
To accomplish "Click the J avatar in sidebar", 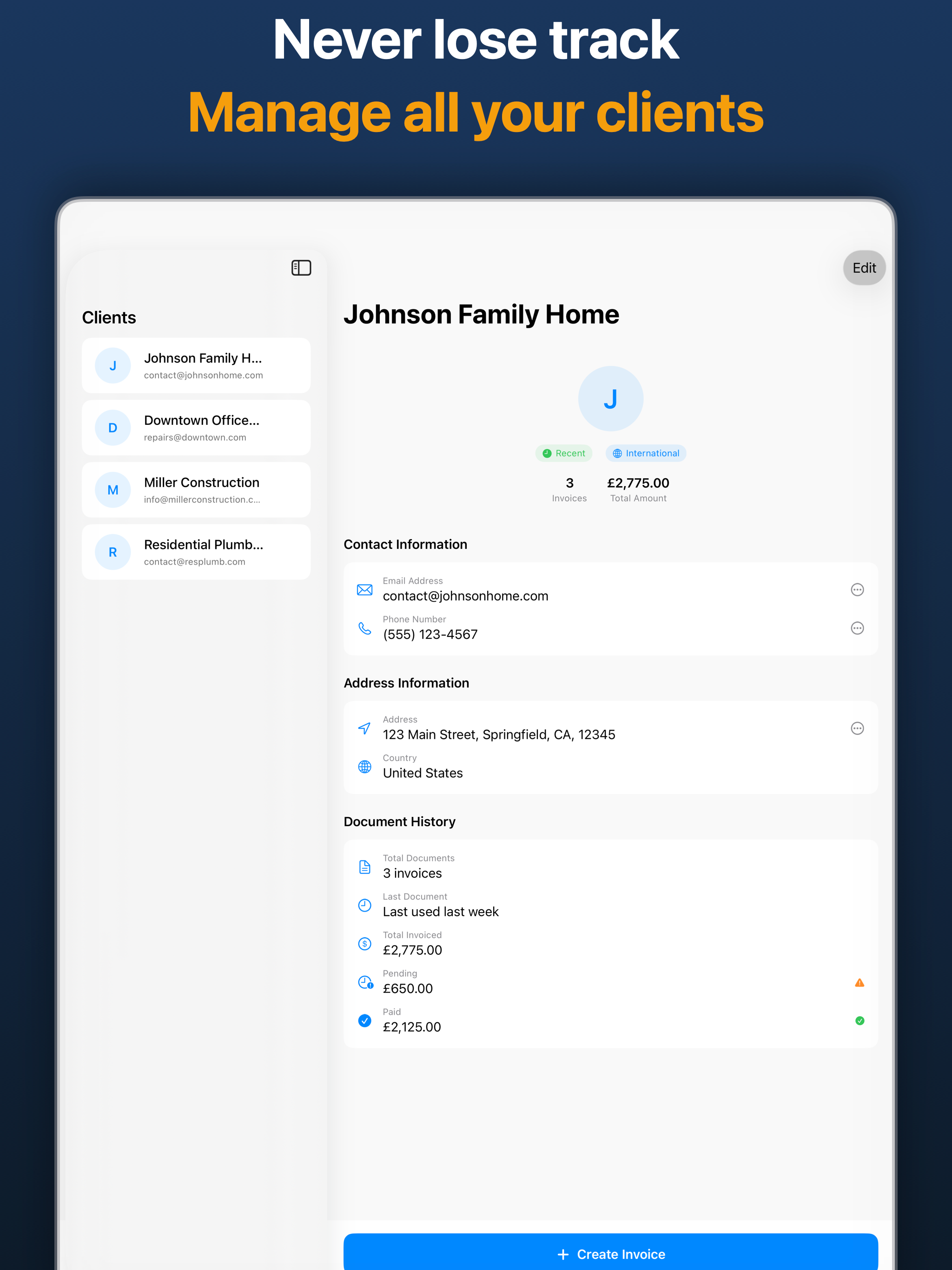I will pyautogui.click(x=112, y=365).
